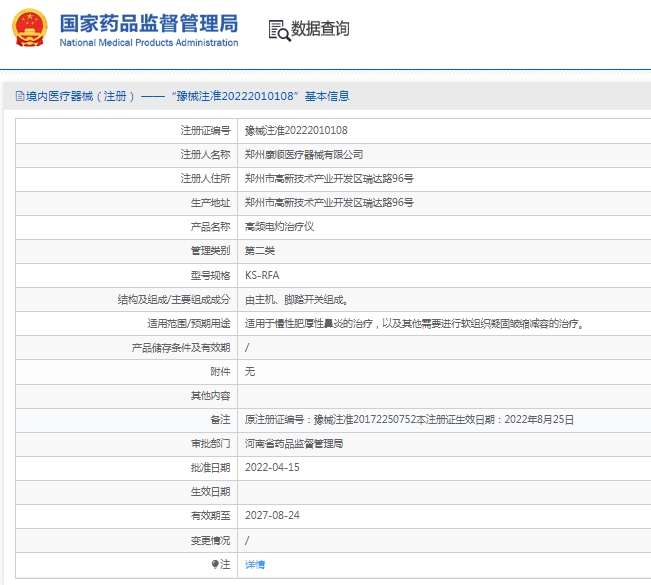Click the 适用于慢性肥厚性鼻炎 usage text
651x585 pixels.
[414, 323]
